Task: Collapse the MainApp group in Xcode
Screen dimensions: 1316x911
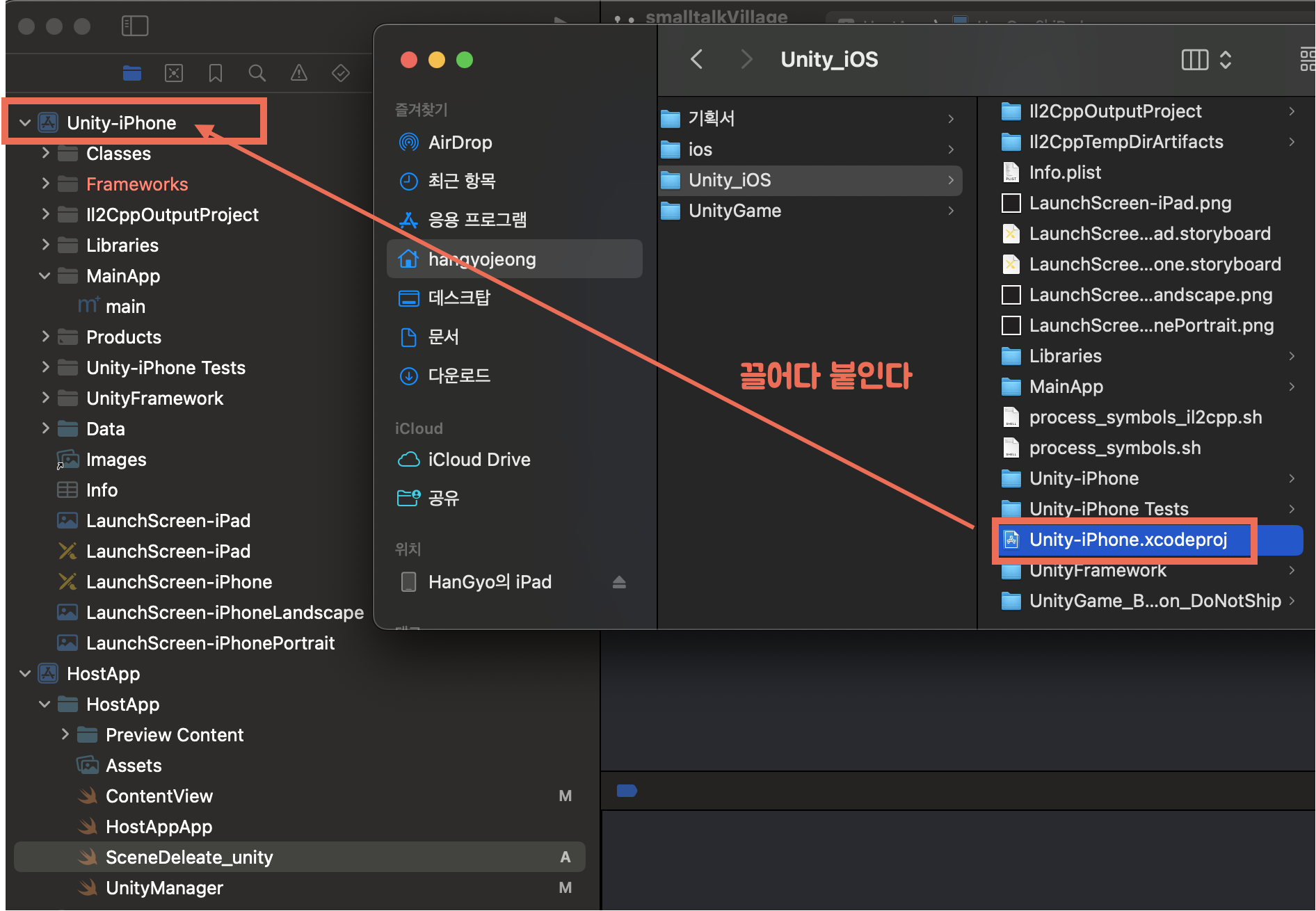Action: point(45,276)
